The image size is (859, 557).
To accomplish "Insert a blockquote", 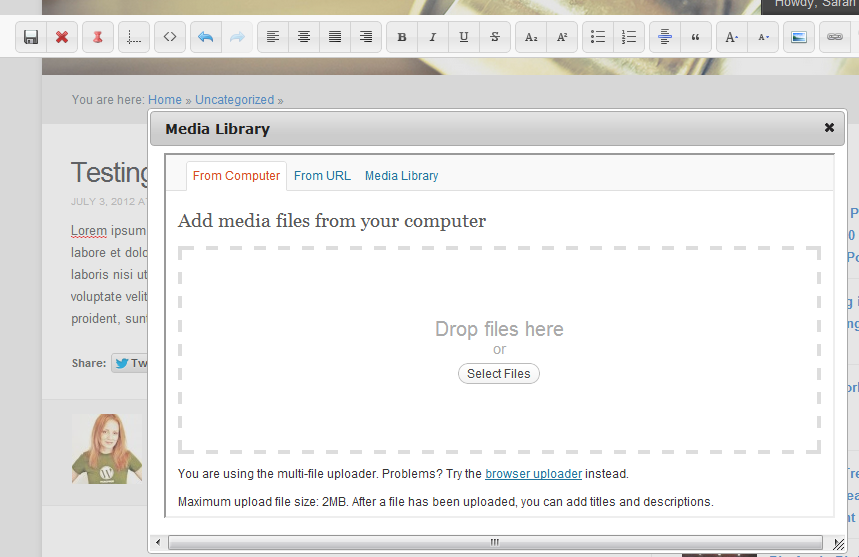I will point(696,37).
